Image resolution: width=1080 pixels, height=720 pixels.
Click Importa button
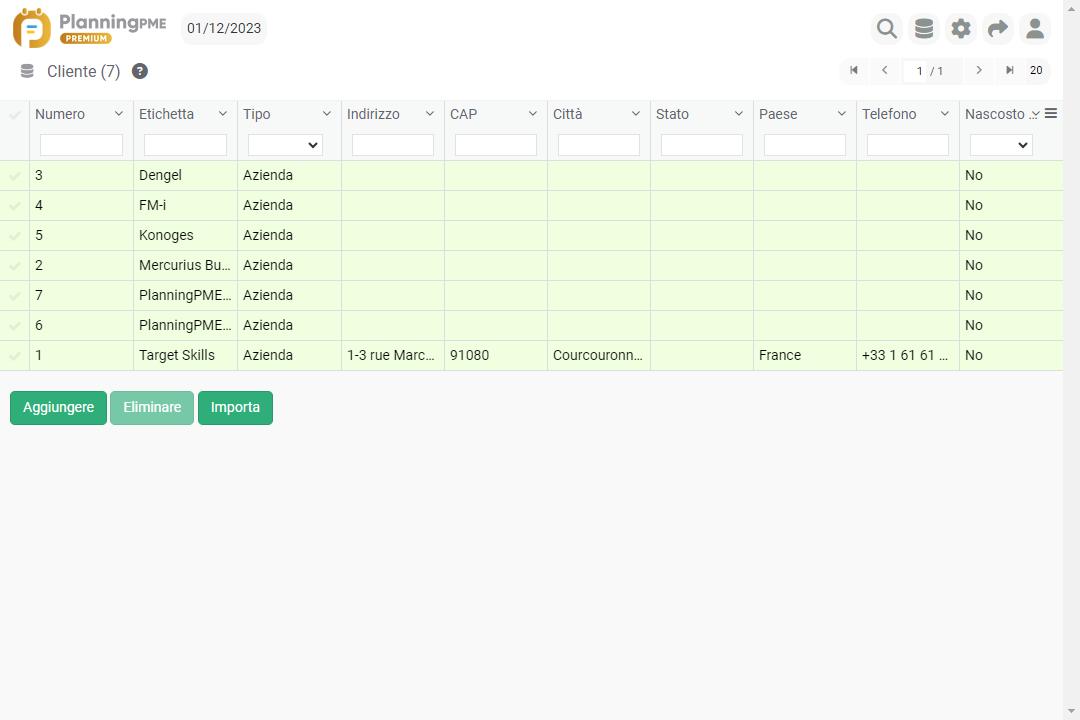point(236,408)
